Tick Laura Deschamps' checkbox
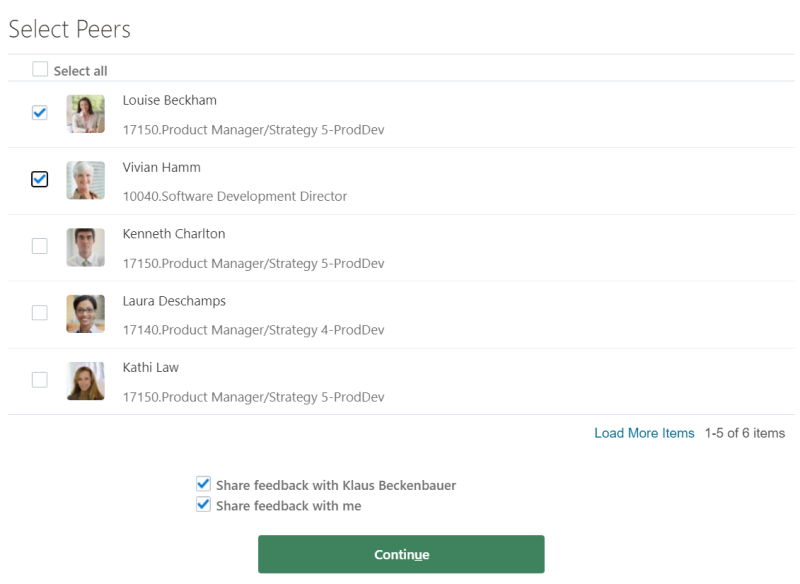Image resolution: width=800 pixels, height=584 pixels. coord(40,313)
